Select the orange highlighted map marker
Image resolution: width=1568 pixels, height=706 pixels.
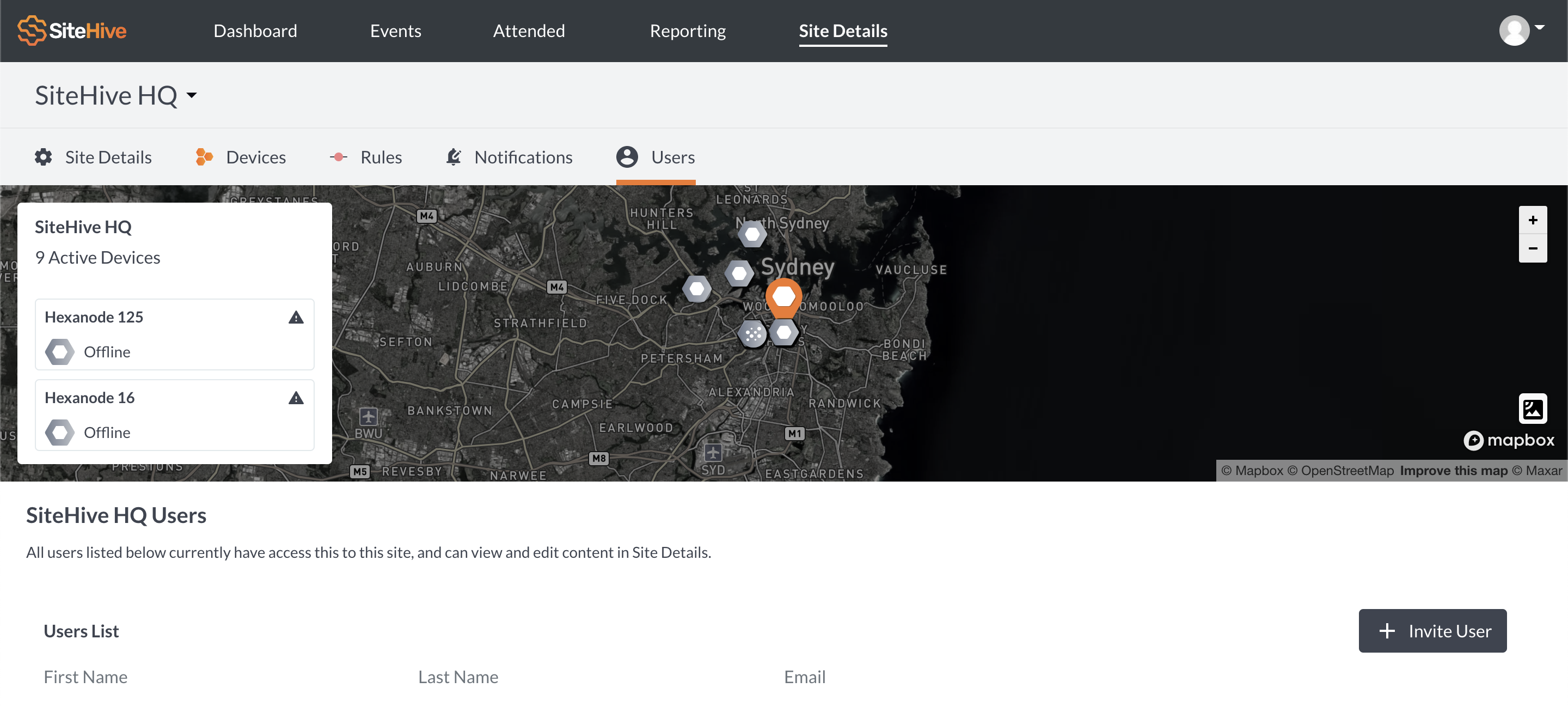pos(783,297)
